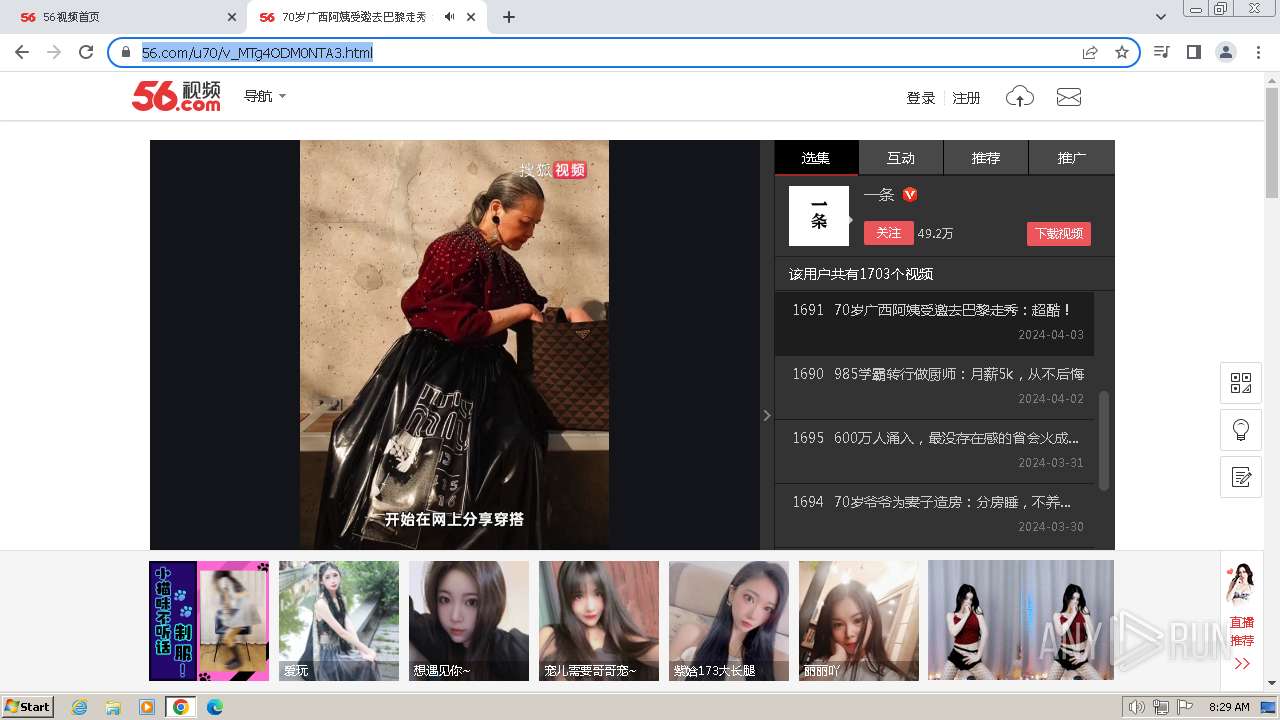Open the 爱玩 live thumbnail
This screenshot has width=1280, height=720.
click(339, 621)
